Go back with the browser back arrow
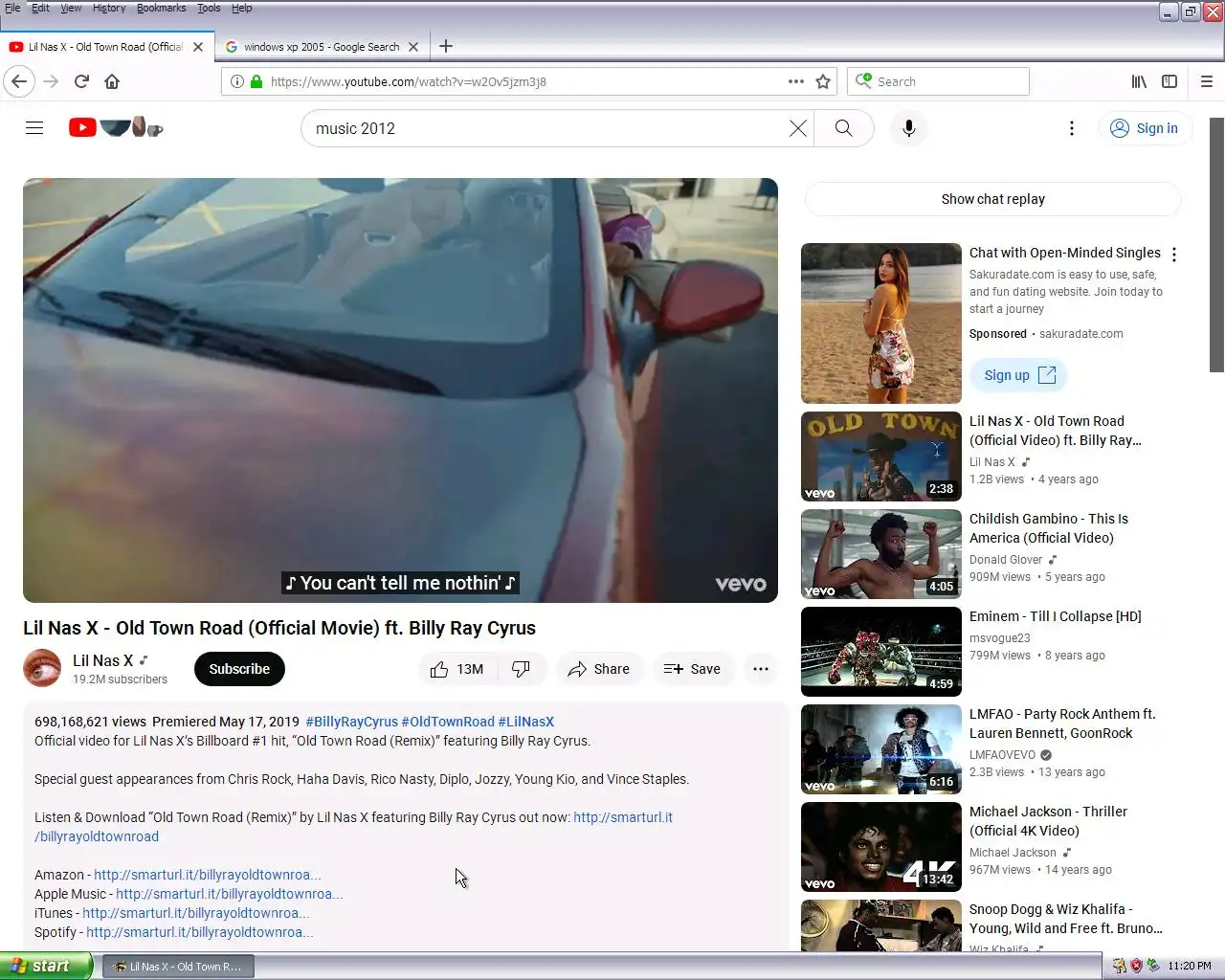The width and height of the screenshot is (1225, 980). 19,81
